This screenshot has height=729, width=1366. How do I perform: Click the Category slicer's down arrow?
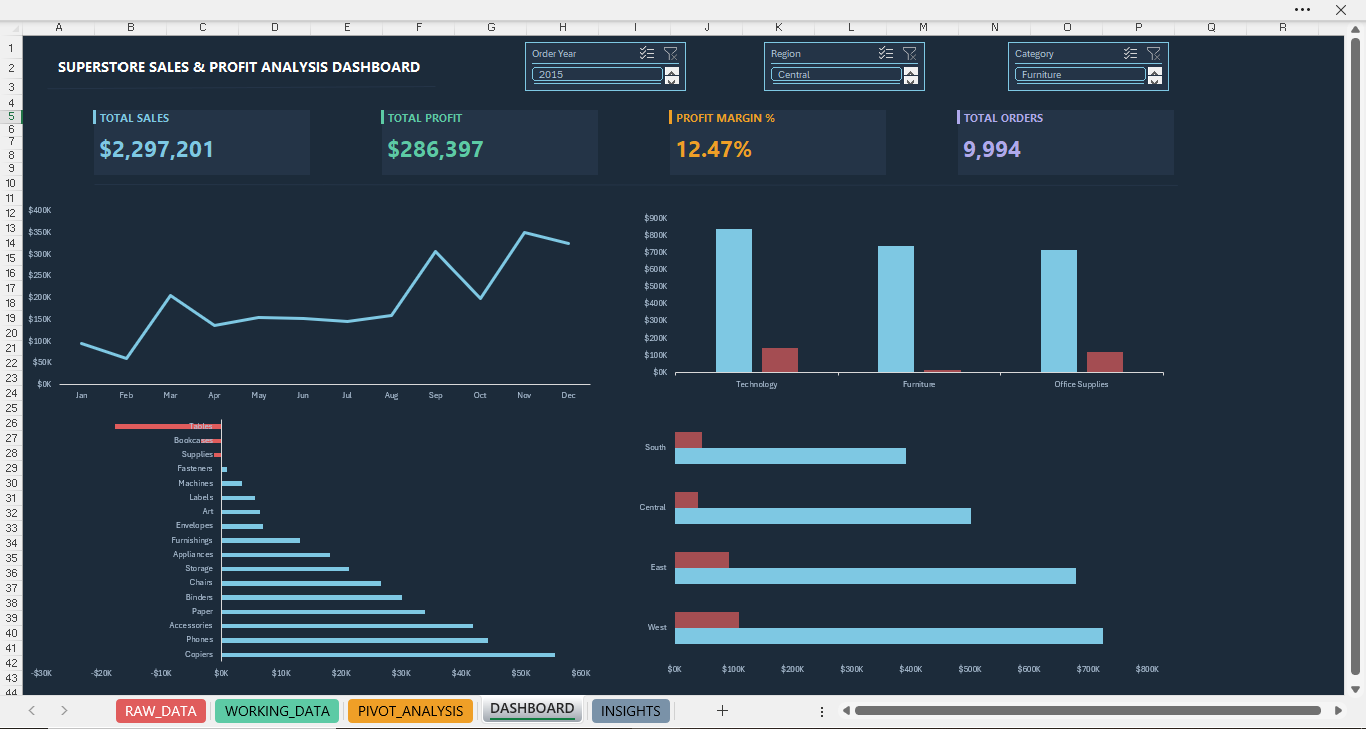[x=1155, y=81]
